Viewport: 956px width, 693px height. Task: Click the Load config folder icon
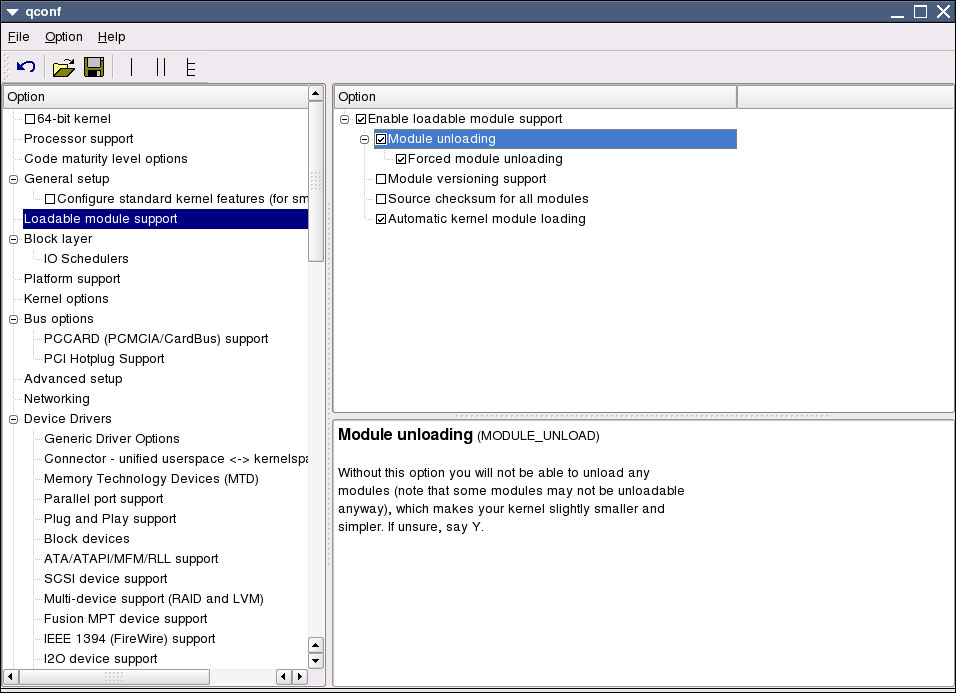[63, 67]
